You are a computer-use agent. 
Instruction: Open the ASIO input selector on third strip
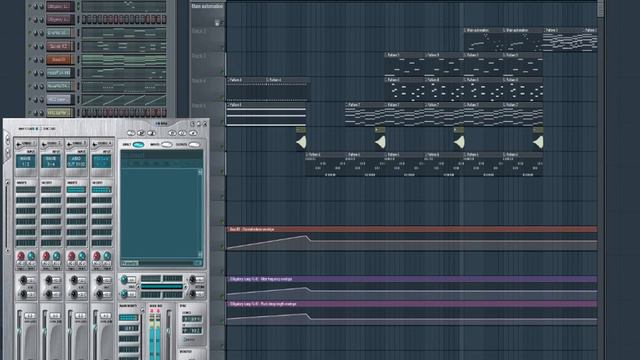pos(76,162)
